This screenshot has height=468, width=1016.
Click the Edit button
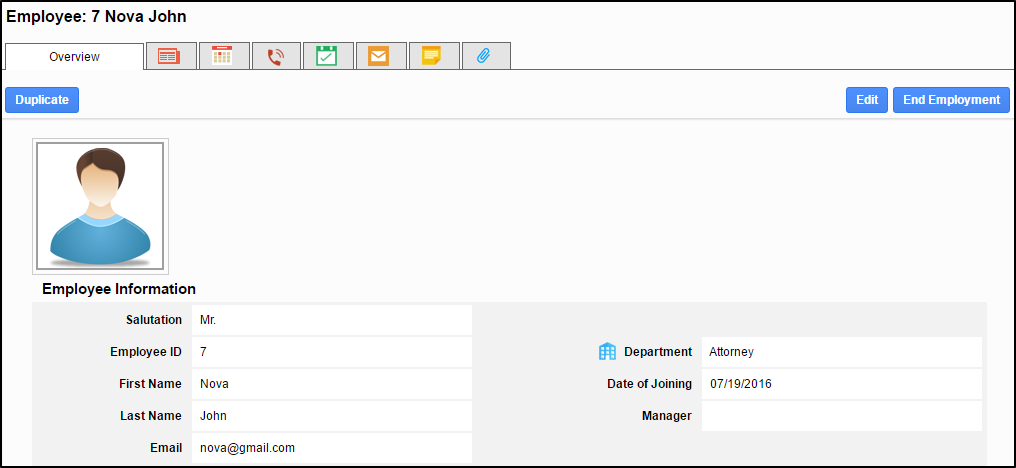(x=866, y=100)
